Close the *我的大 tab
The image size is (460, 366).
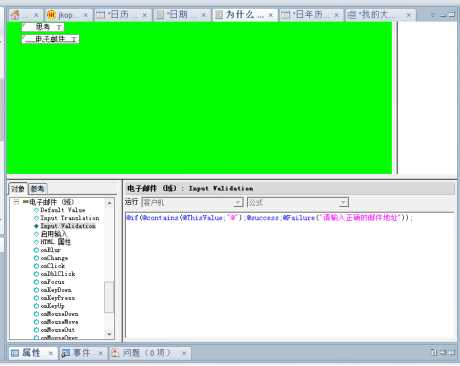(x=408, y=15)
